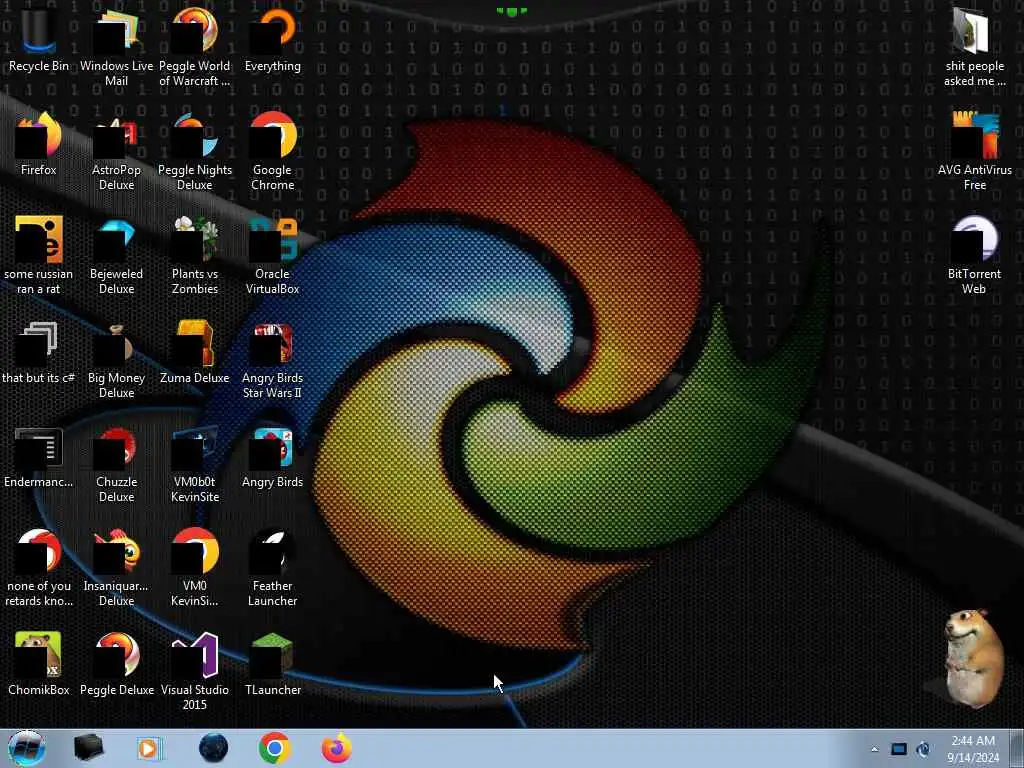Screen dimensions: 1024x768
Task: Click the monitor icon in system tray
Action: click(899, 749)
